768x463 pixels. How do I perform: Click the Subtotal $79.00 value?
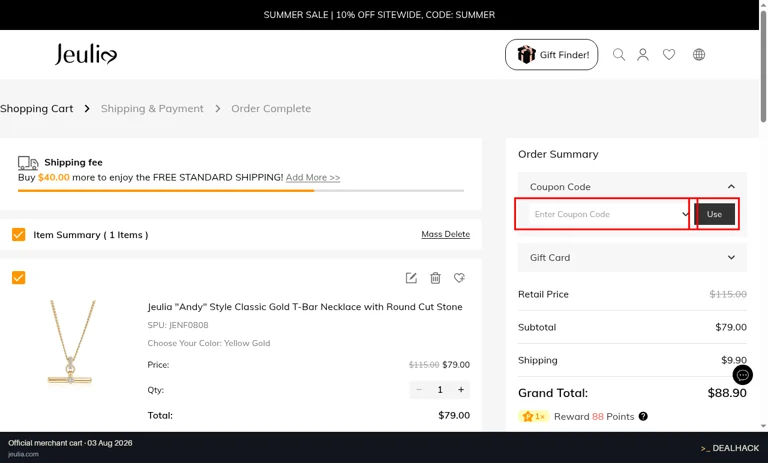(731, 327)
